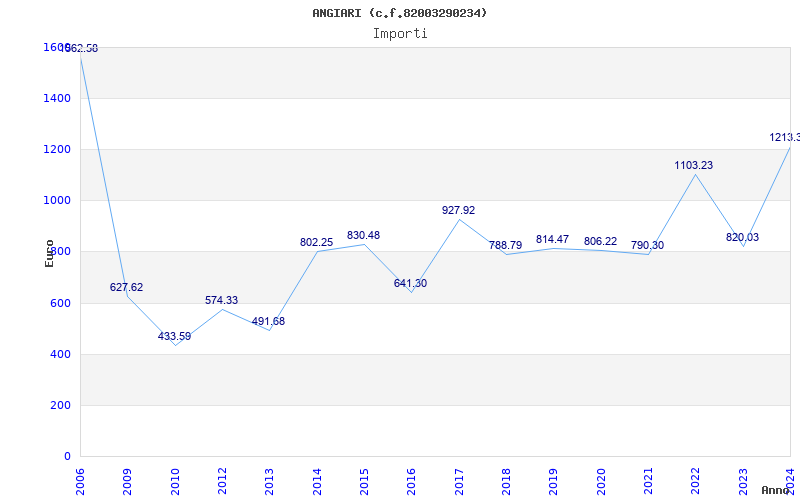Click x-axis year label 2010
800x500 pixels.
pyautogui.click(x=175, y=482)
